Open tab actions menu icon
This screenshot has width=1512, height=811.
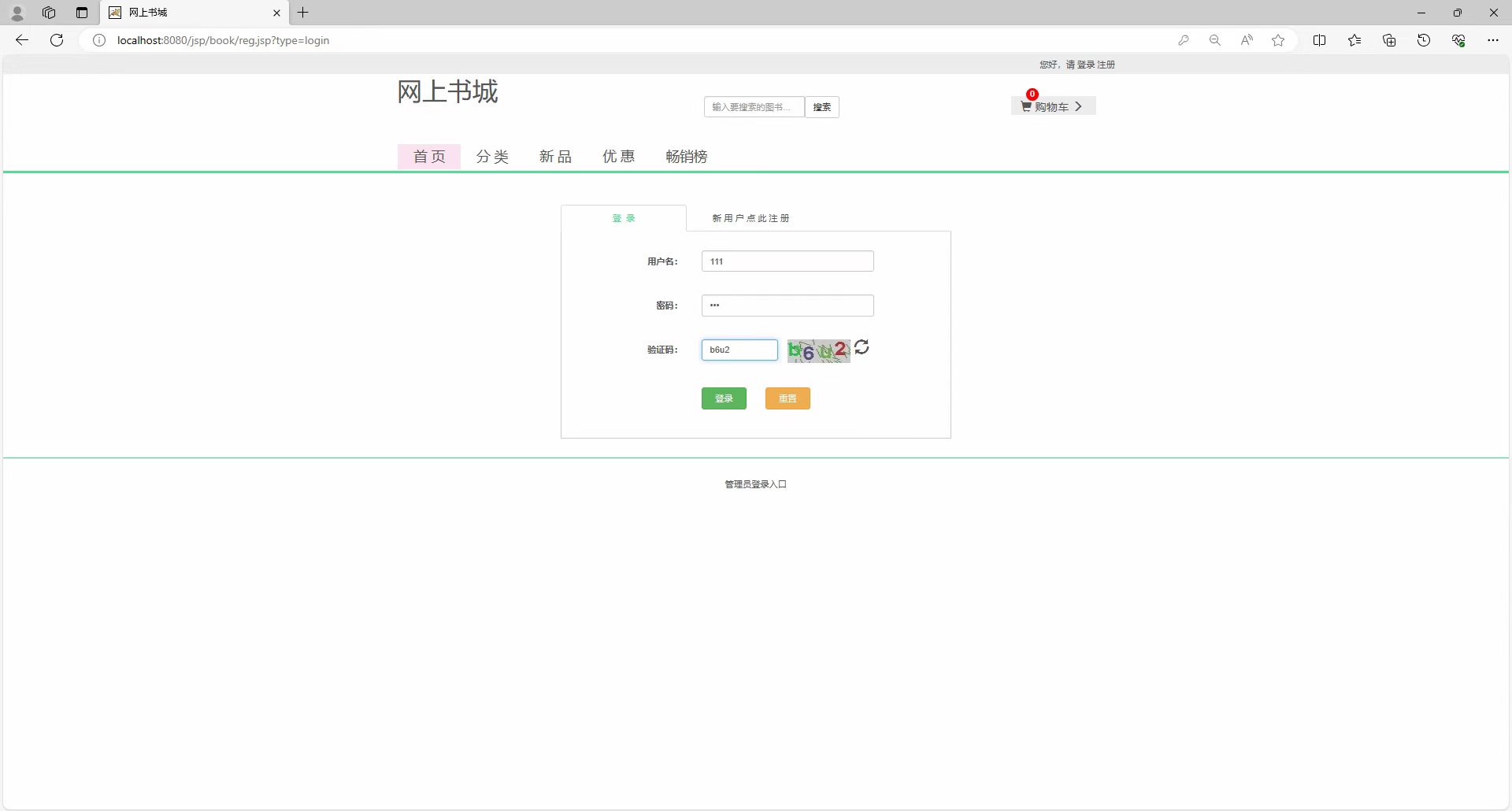pyautogui.click(x=82, y=13)
